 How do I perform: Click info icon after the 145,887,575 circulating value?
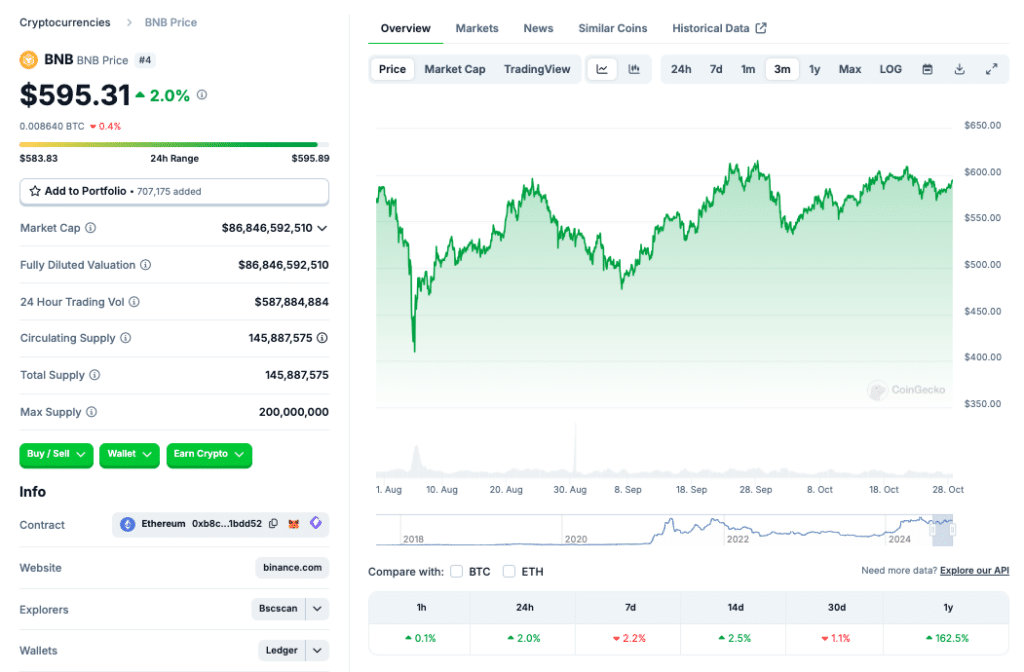[322, 338]
